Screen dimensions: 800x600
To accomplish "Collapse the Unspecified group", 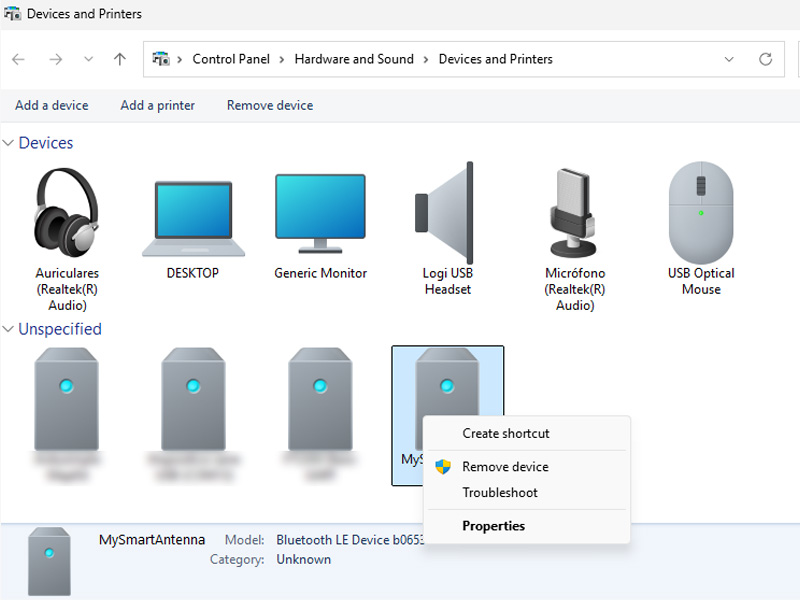I will pyautogui.click(x=9, y=329).
